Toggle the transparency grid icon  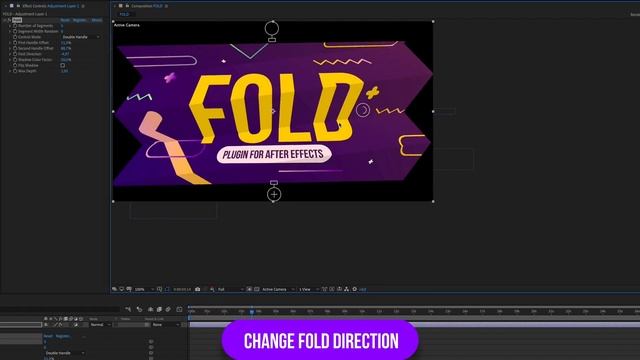[x=257, y=289]
